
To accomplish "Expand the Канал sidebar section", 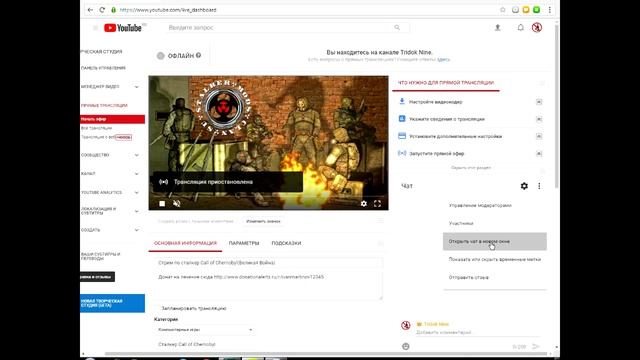I will 136,174.
